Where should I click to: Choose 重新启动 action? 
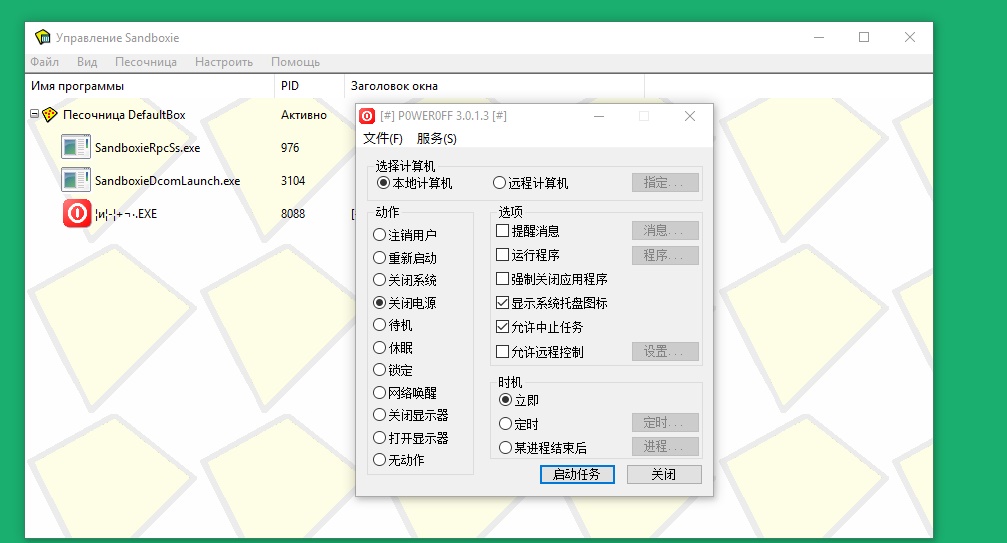[405, 258]
